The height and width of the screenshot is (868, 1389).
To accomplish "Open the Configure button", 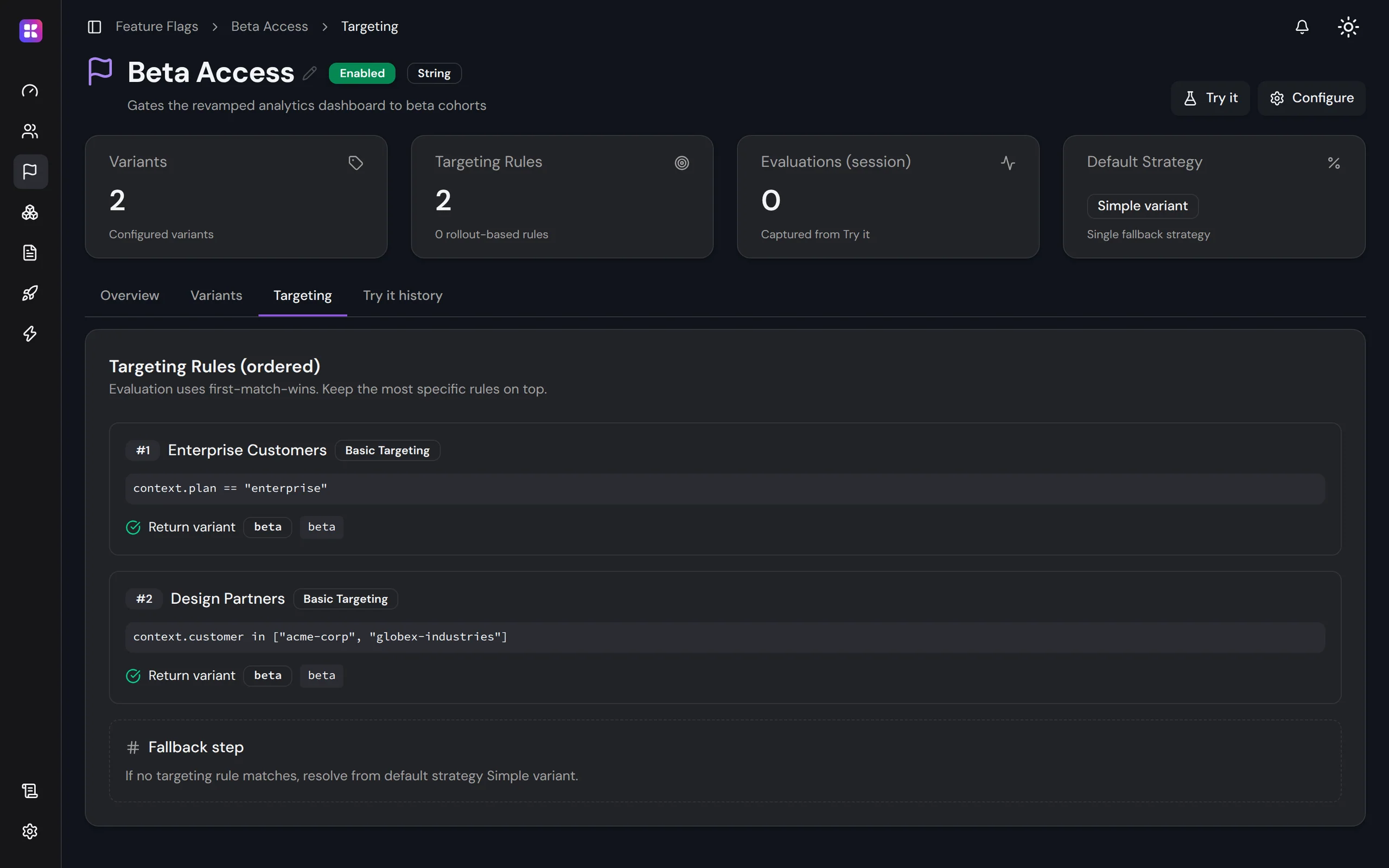I will pyautogui.click(x=1311, y=98).
